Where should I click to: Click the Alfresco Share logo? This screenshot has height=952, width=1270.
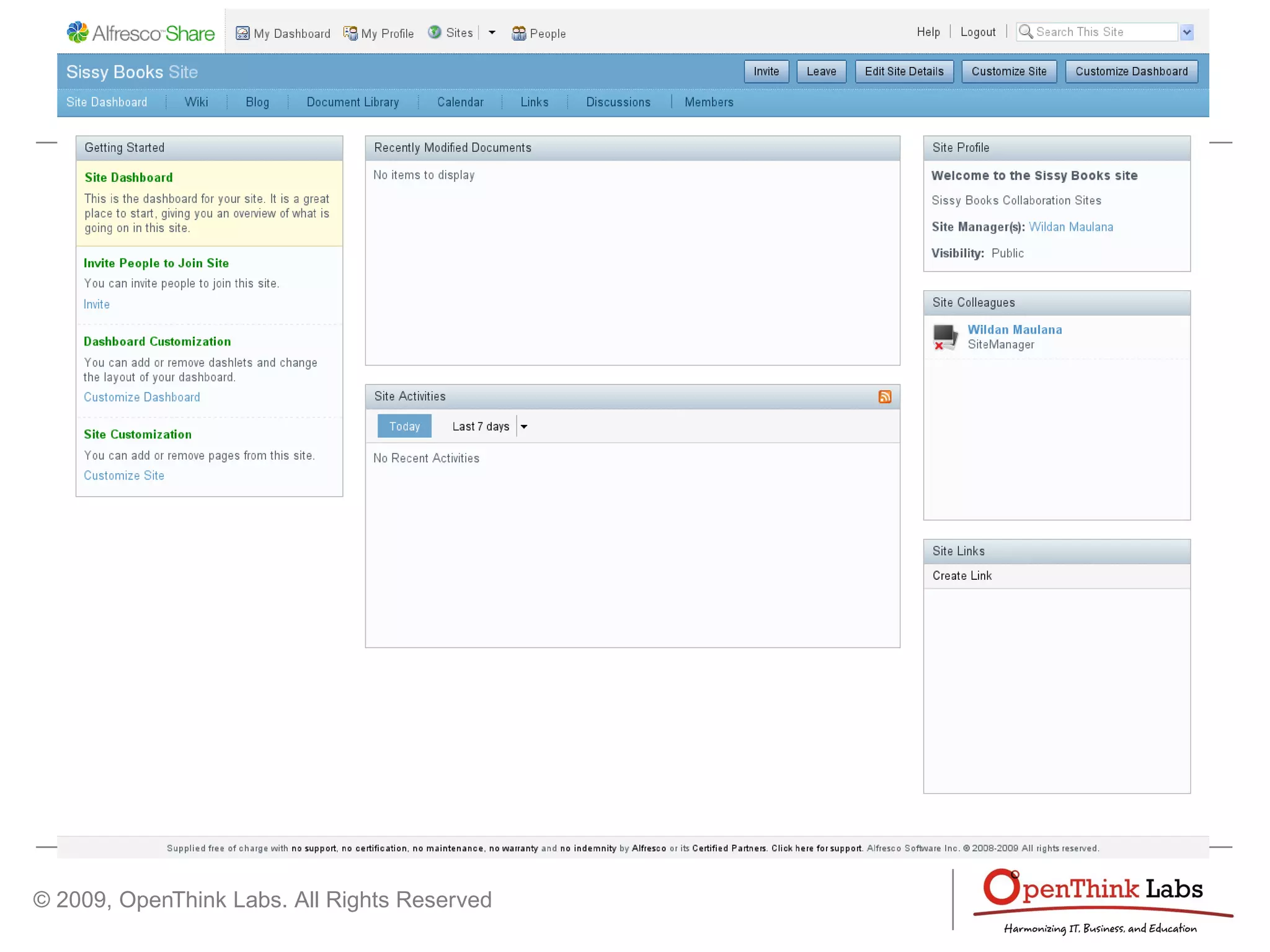(x=141, y=32)
